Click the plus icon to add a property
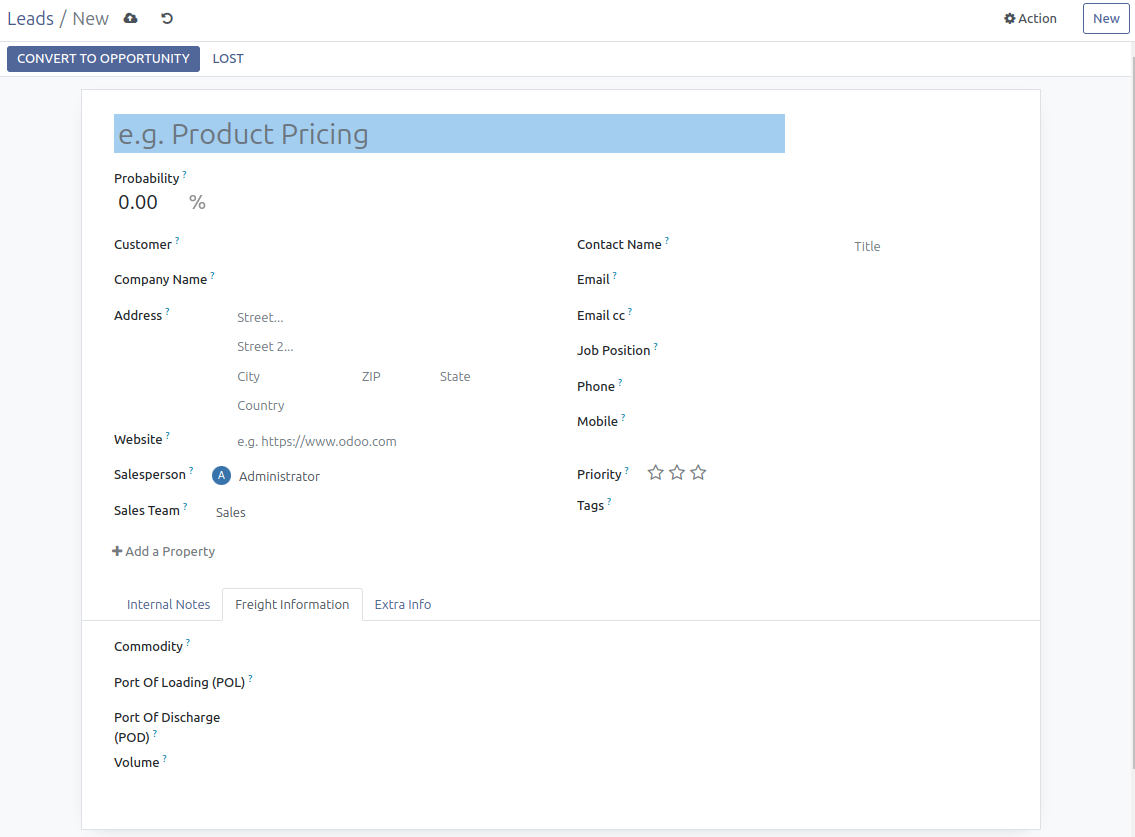 (117, 551)
